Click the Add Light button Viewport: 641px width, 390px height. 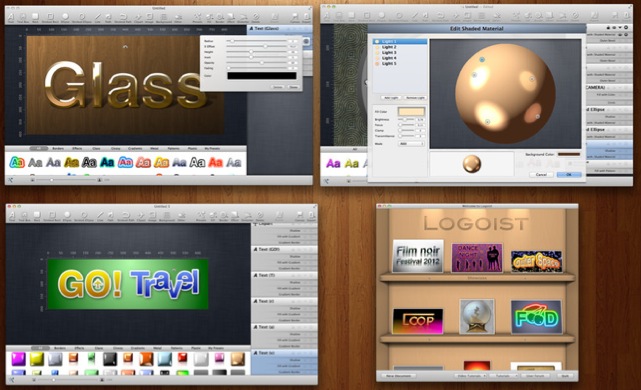(x=391, y=98)
